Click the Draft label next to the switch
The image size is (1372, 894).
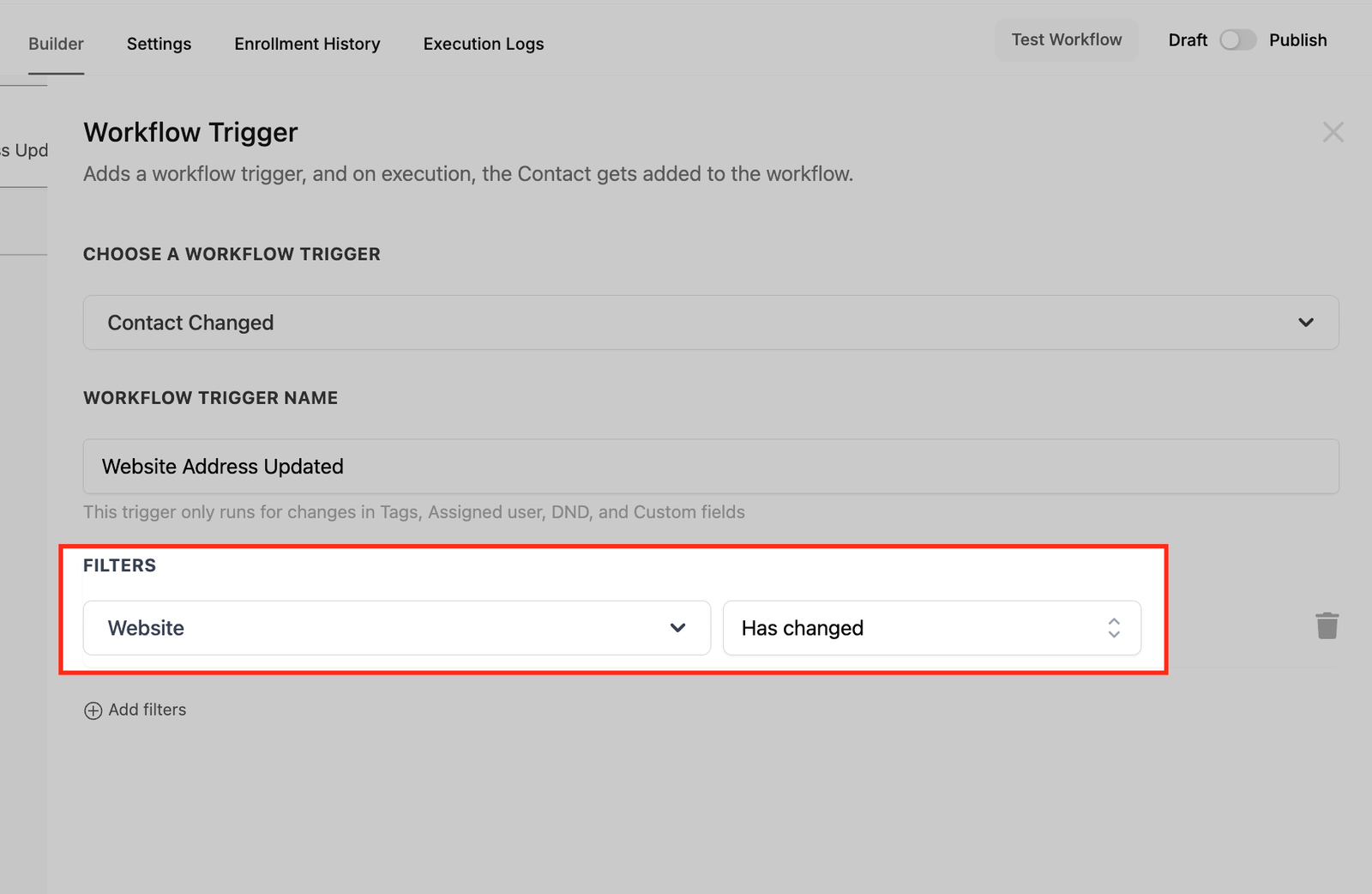pos(1187,40)
